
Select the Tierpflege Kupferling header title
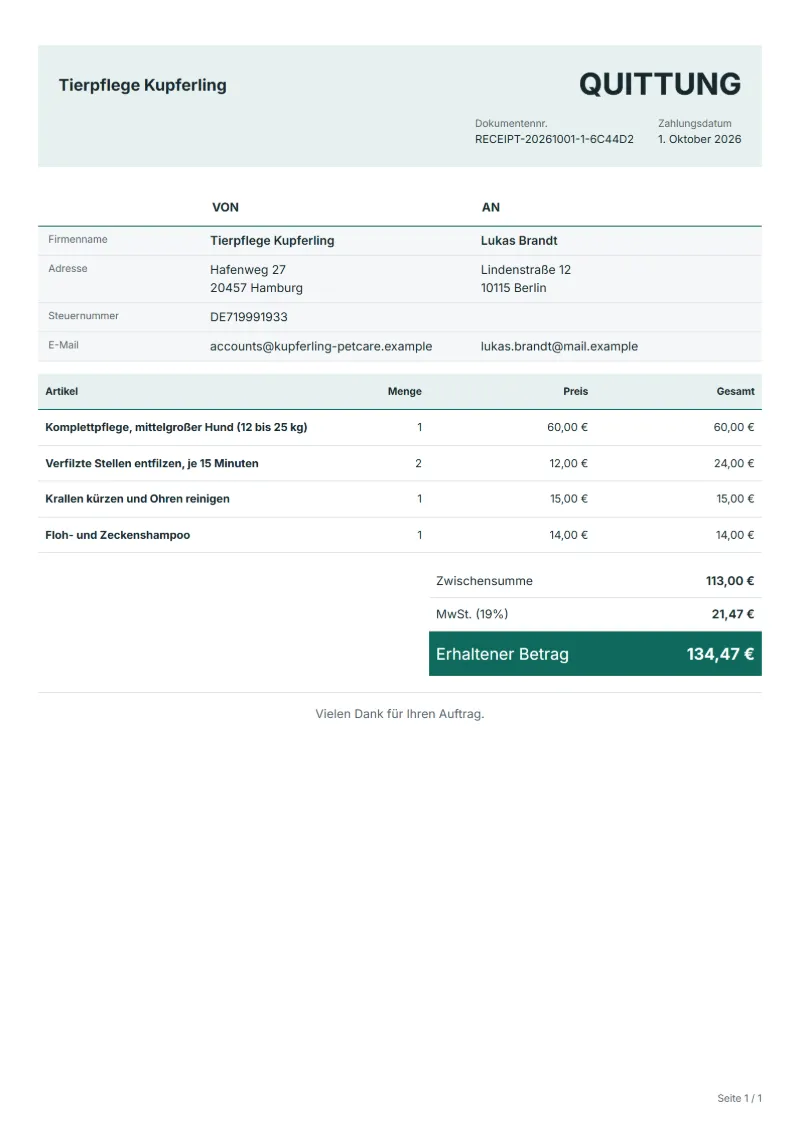143,85
